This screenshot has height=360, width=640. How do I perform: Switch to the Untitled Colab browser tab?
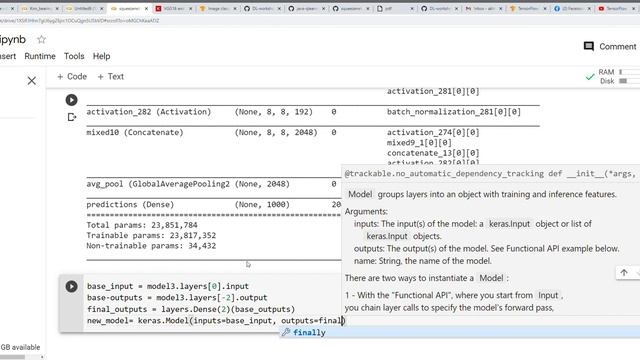[84, 9]
